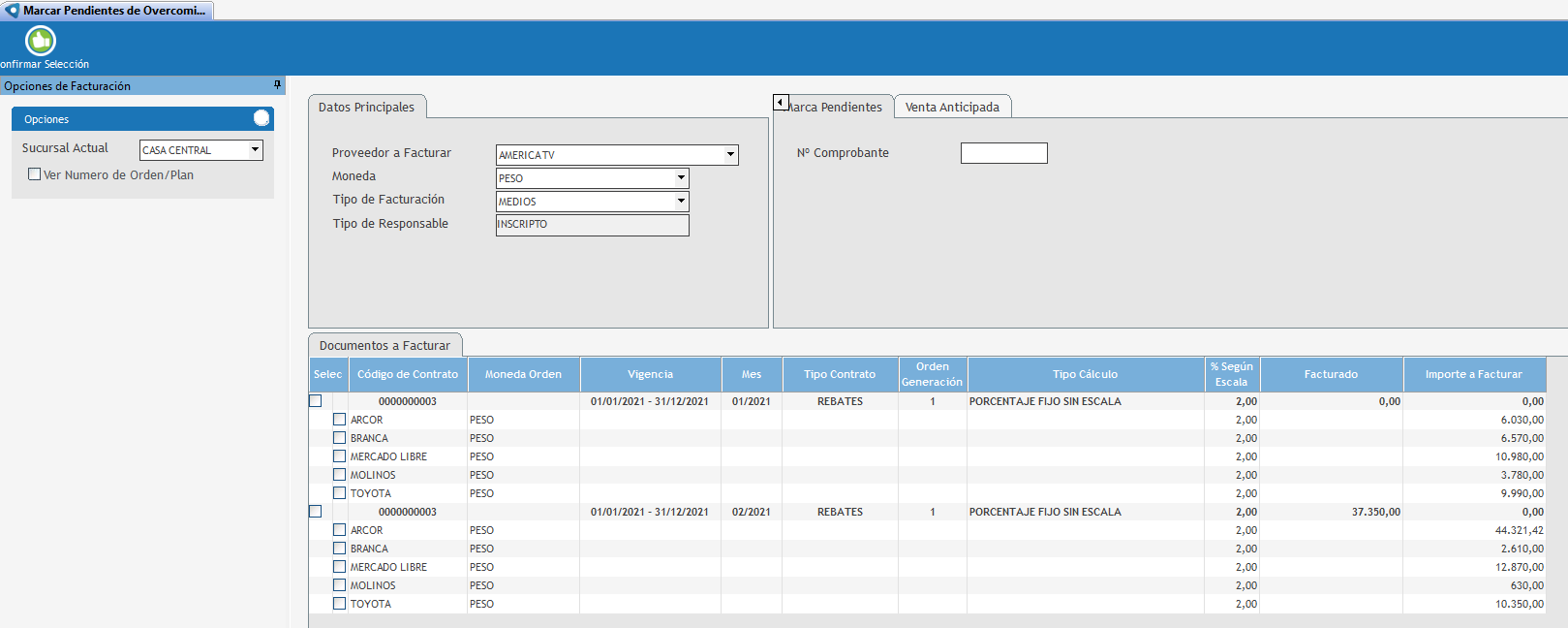The height and width of the screenshot is (628, 1568).
Task: Open the Sucursal Actual dropdown
Action: pyautogui.click(x=256, y=150)
